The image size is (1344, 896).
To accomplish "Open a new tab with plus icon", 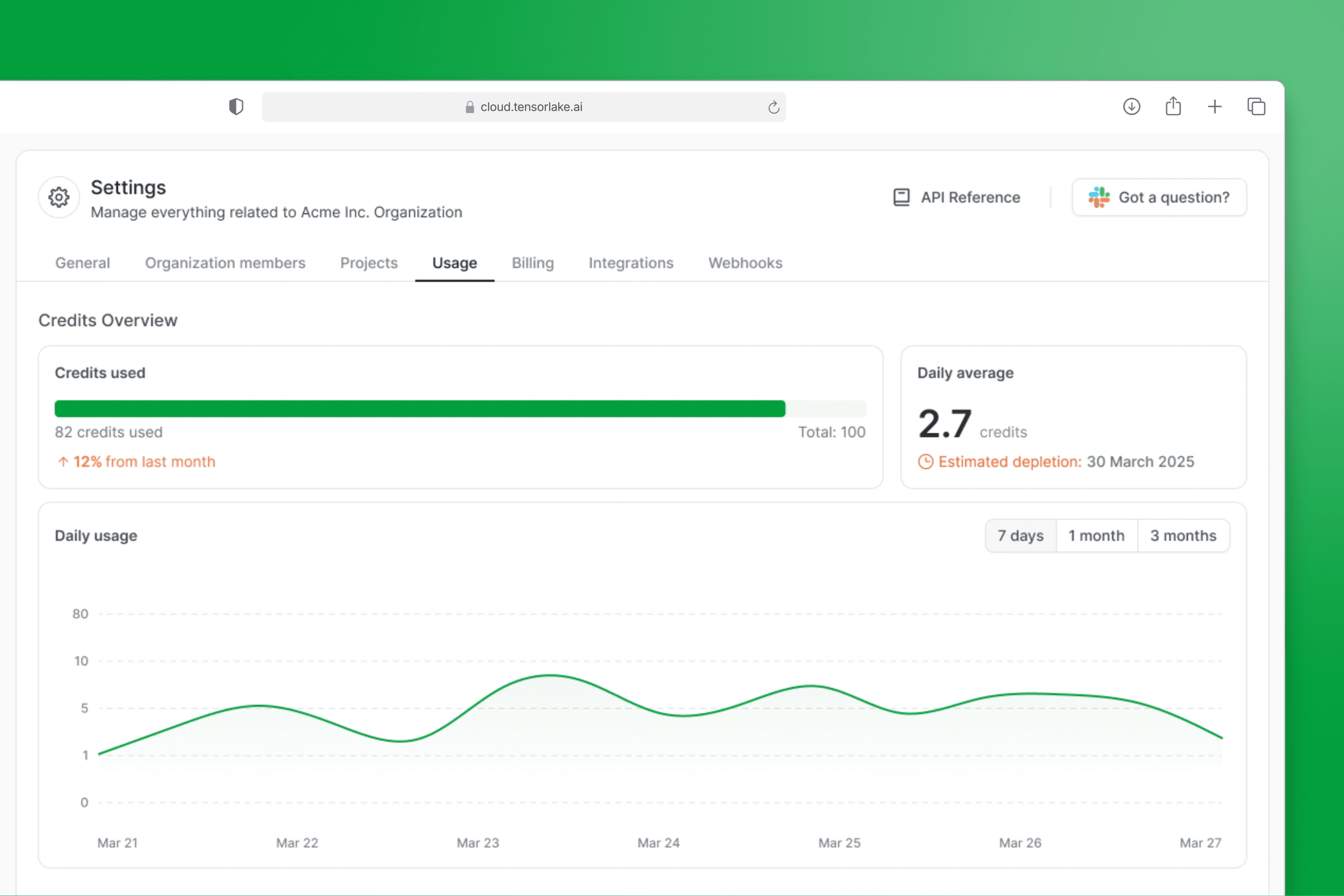I will tap(1215, 107).
